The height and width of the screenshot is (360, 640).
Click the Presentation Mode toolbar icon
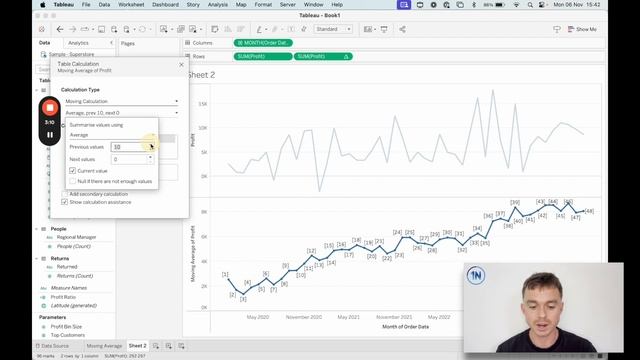[384, 29]
